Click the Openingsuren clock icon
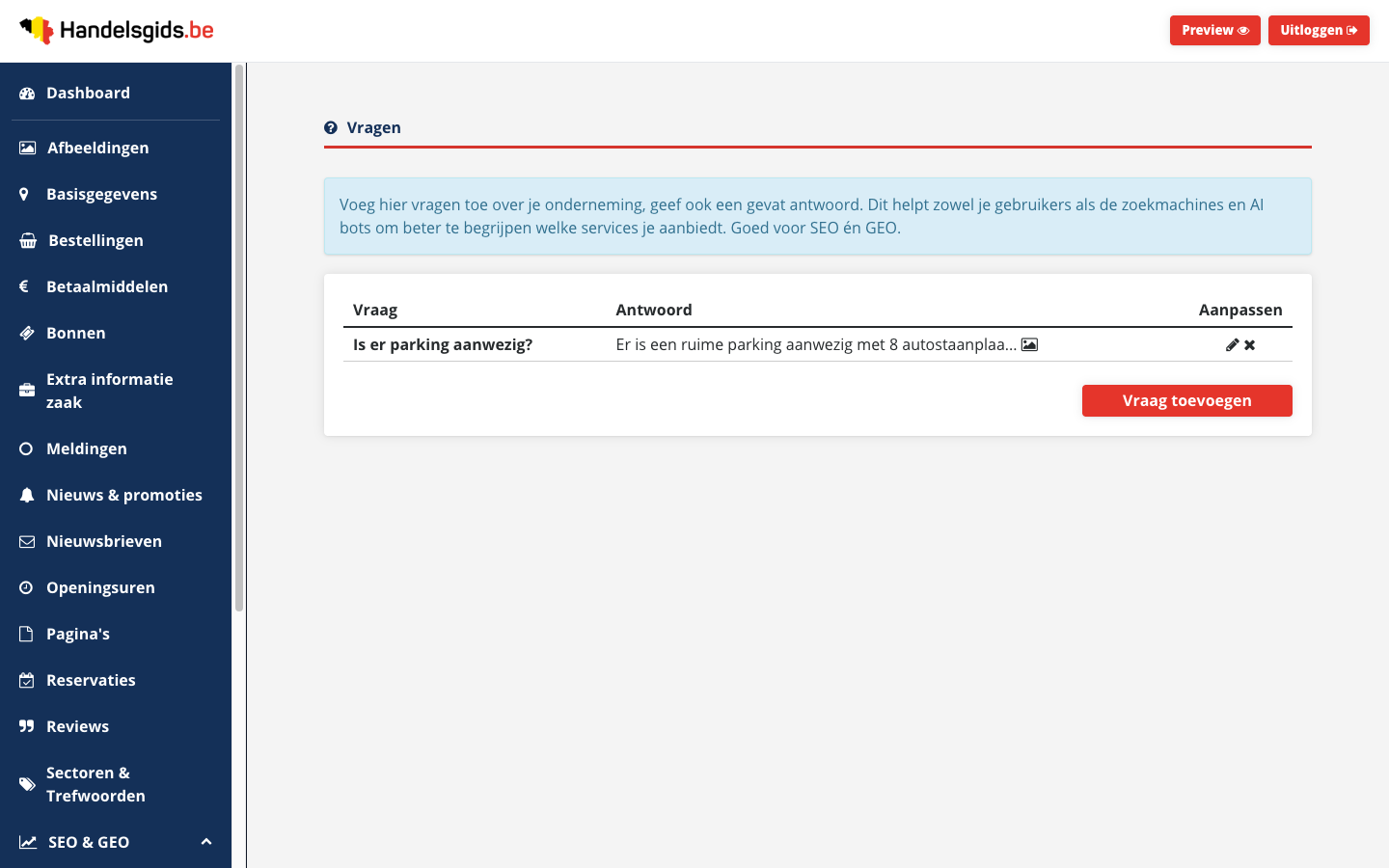 26,587
